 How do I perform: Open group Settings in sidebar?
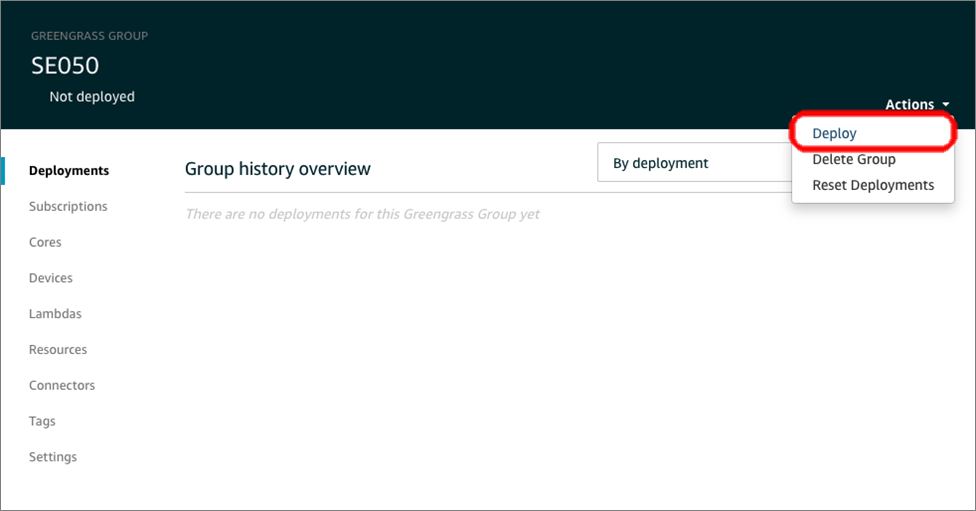[x=53, y=457]
